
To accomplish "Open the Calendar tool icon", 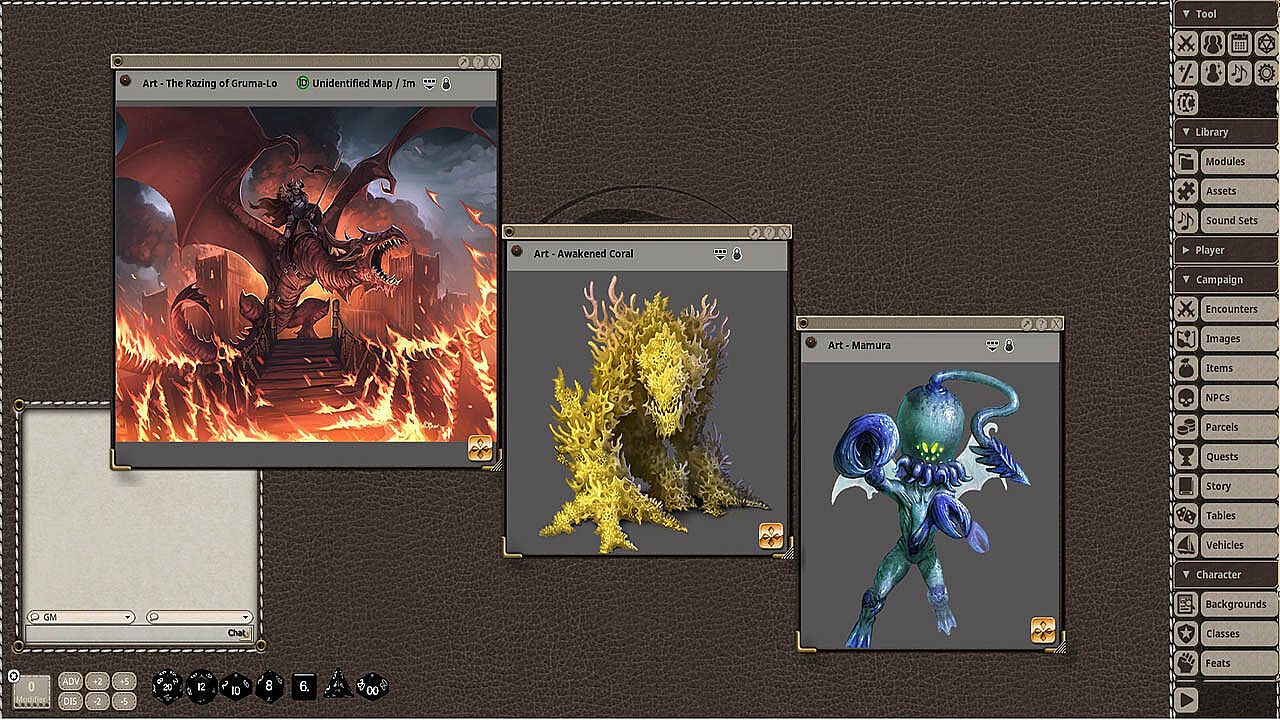I will pyautogui.click(x=1239, y=43).
